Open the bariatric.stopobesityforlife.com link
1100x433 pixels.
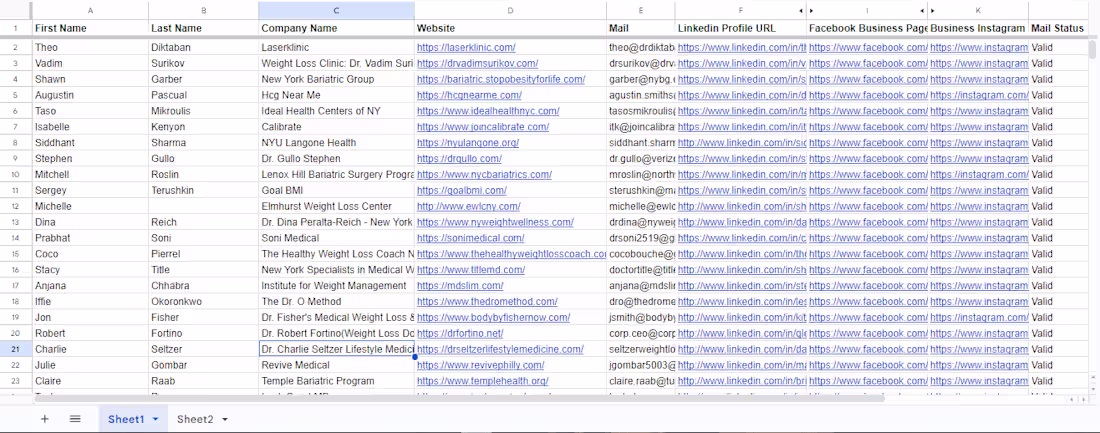(x=501, y=79)
